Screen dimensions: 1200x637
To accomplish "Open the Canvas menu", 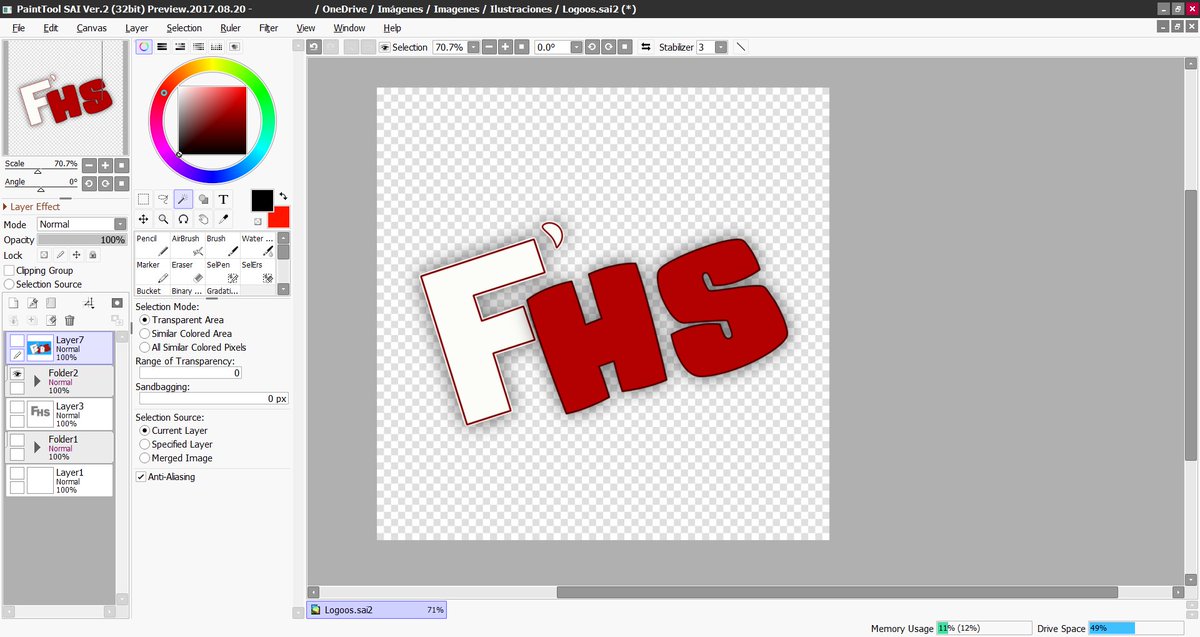I will point(92,28).
